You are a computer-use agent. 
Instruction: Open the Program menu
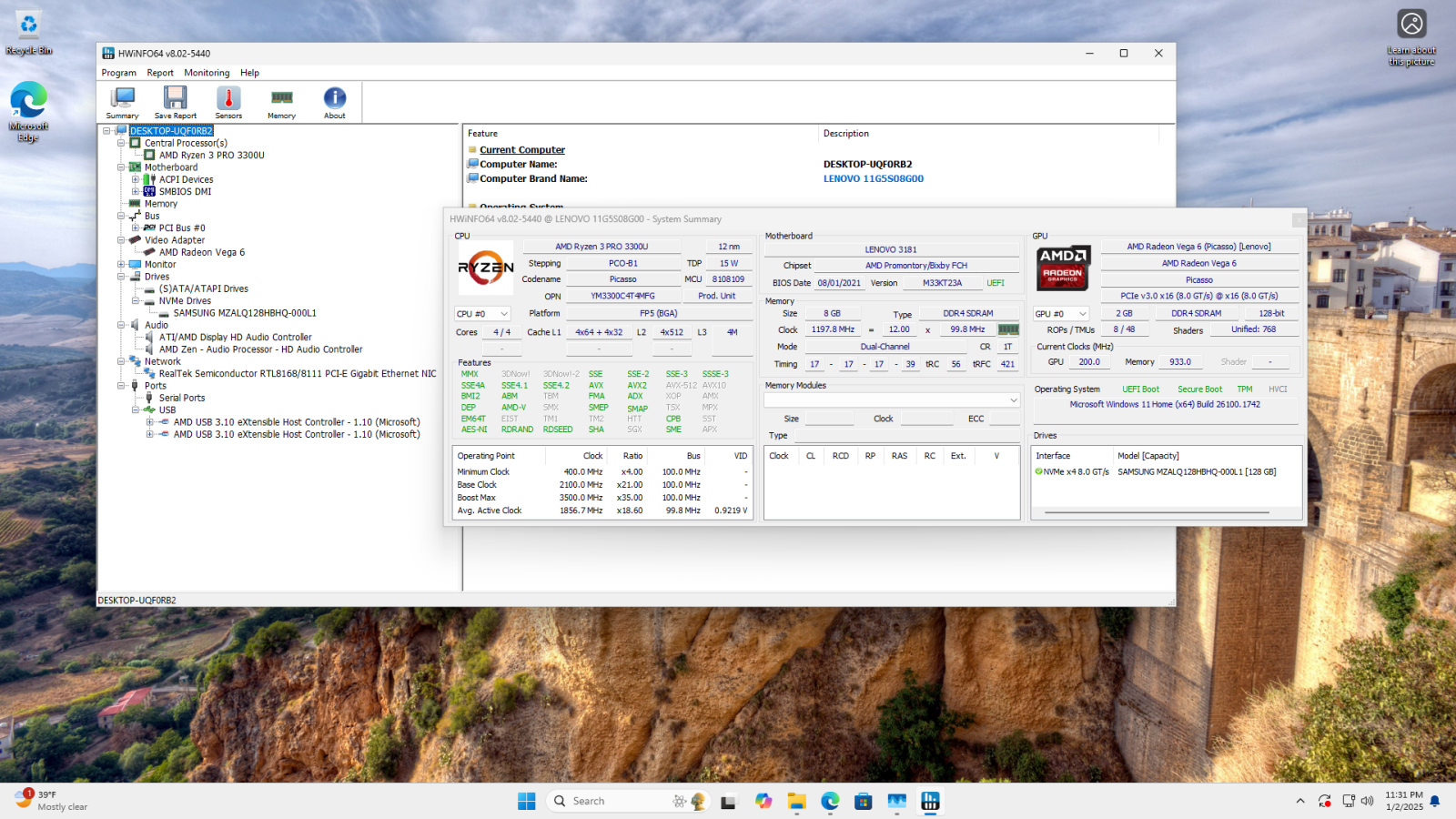(x=118, y=73)
